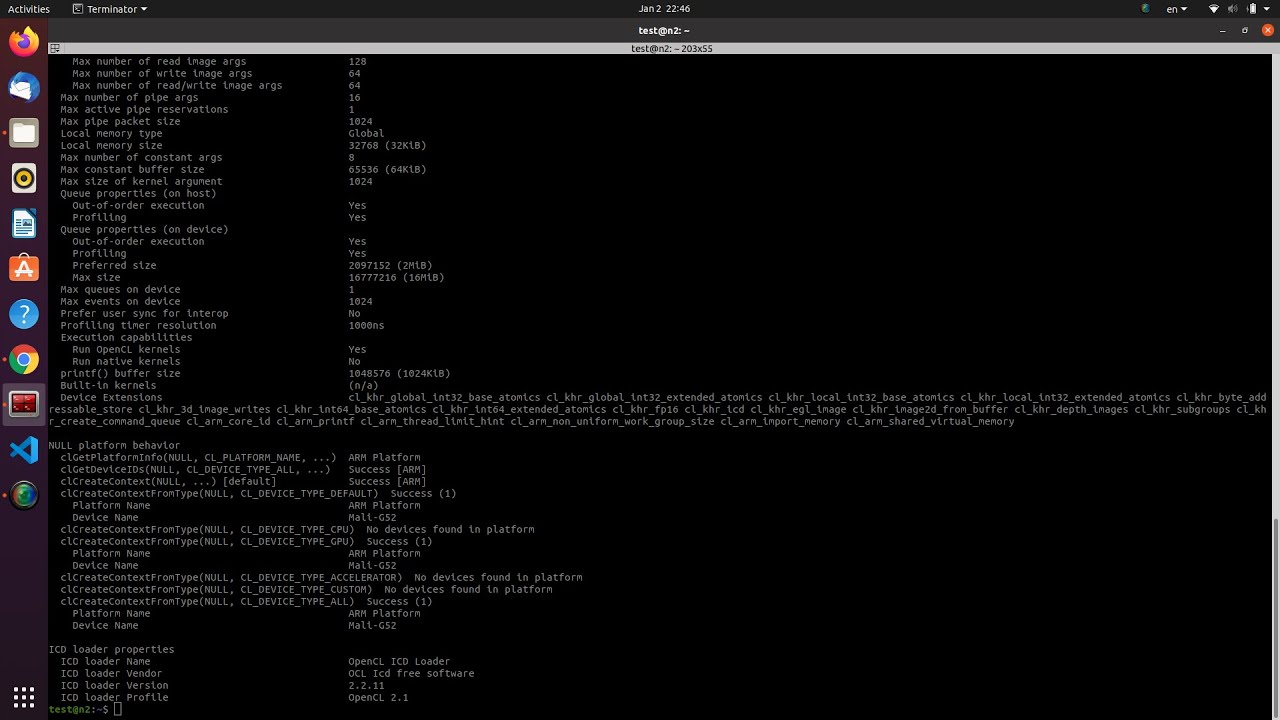Open Rhythmbox music player

tap(24, 178)
